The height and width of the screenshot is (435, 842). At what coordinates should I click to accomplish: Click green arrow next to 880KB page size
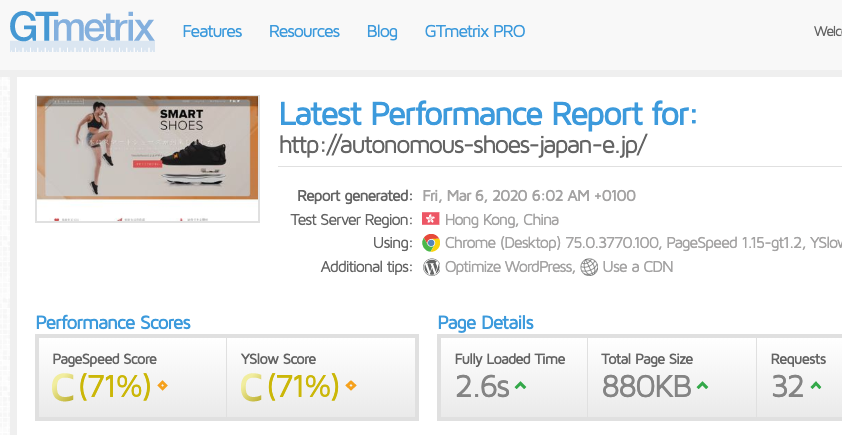click(702, 385)
